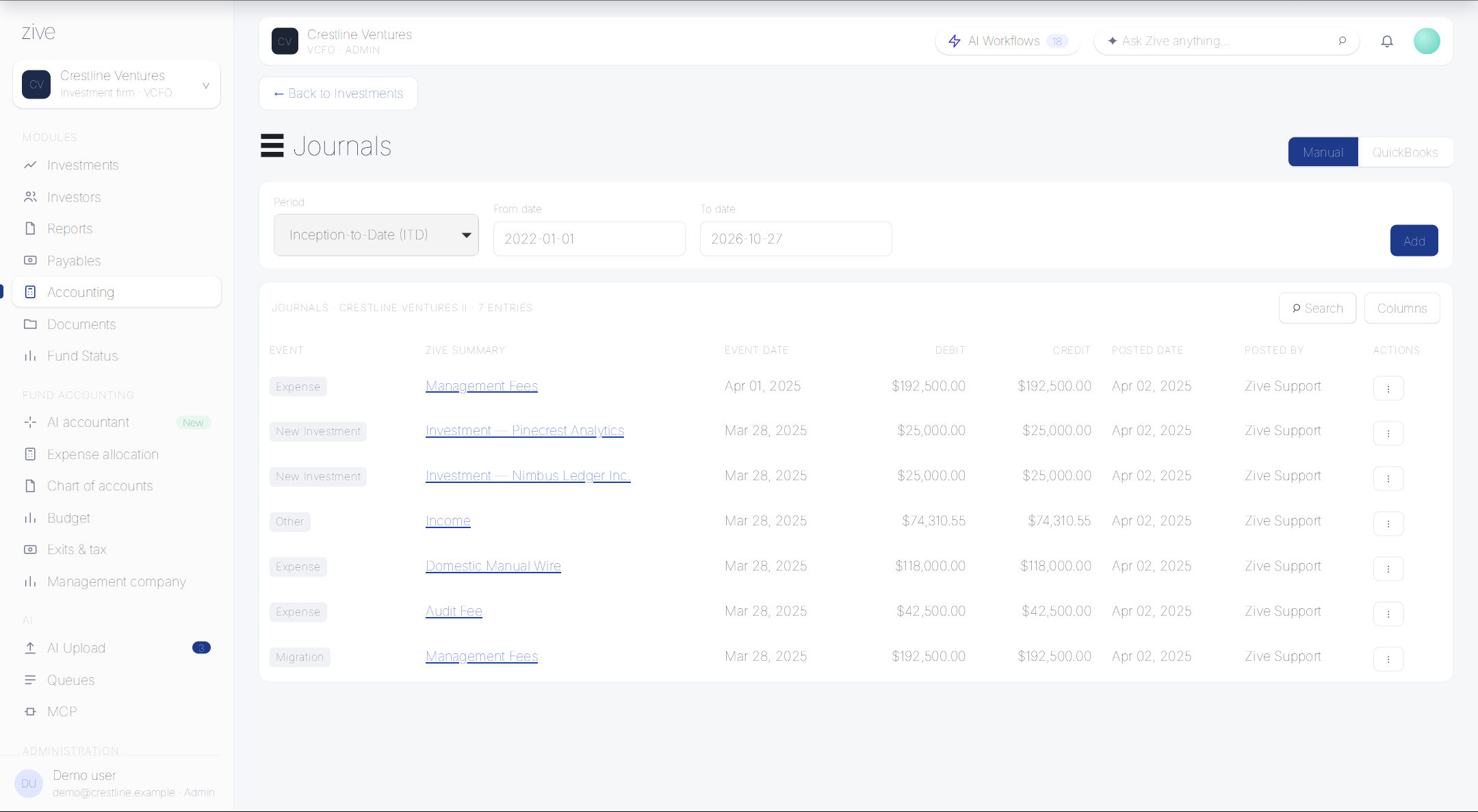Click the To date field
This screenshot has height=812, width=1478.
pyautogui.click(x=796, y=239)
